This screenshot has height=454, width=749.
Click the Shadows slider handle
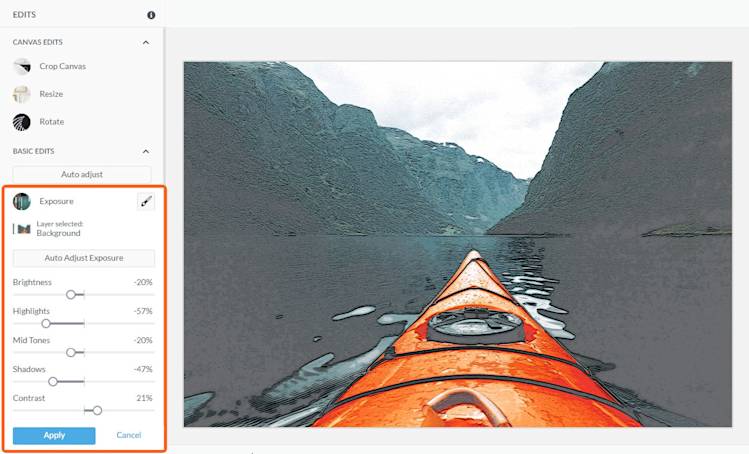coord(53,382)
